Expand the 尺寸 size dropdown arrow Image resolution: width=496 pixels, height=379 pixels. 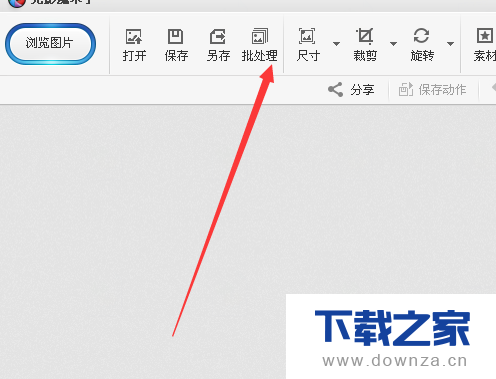pos(336,44)
